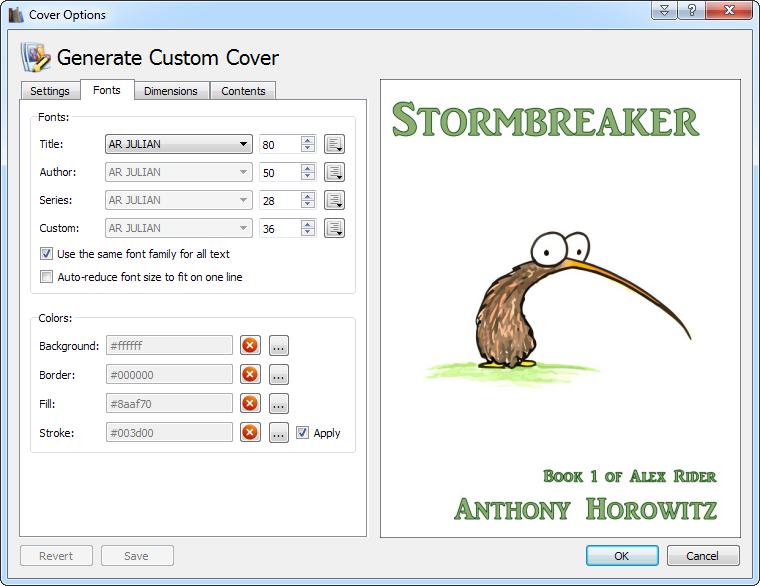Clear the Stroke color value
This screenshot has width=760, height=586.
coord(250,433)
